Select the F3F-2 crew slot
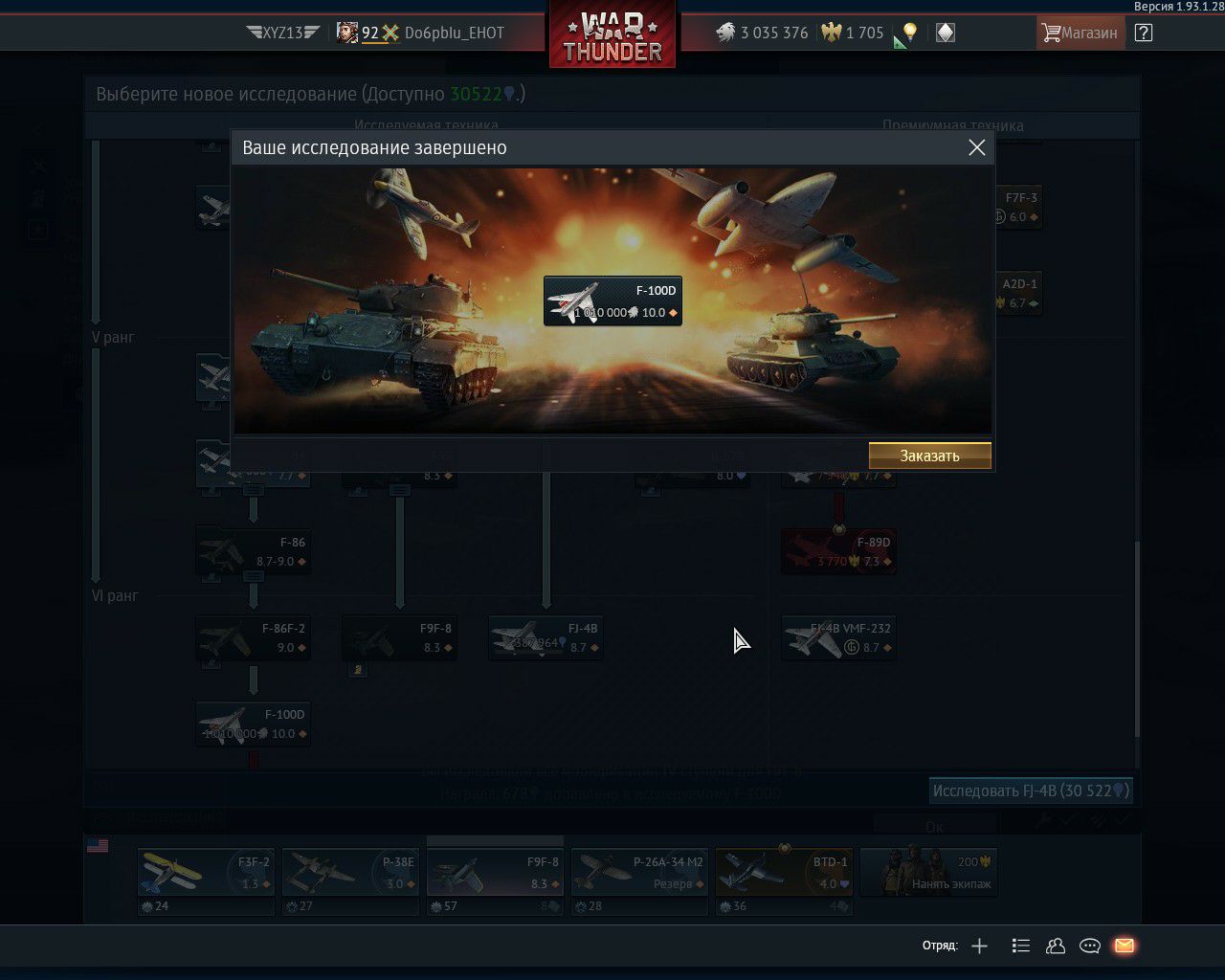This screenshot has height=980, width=1225. click(206, 872)
